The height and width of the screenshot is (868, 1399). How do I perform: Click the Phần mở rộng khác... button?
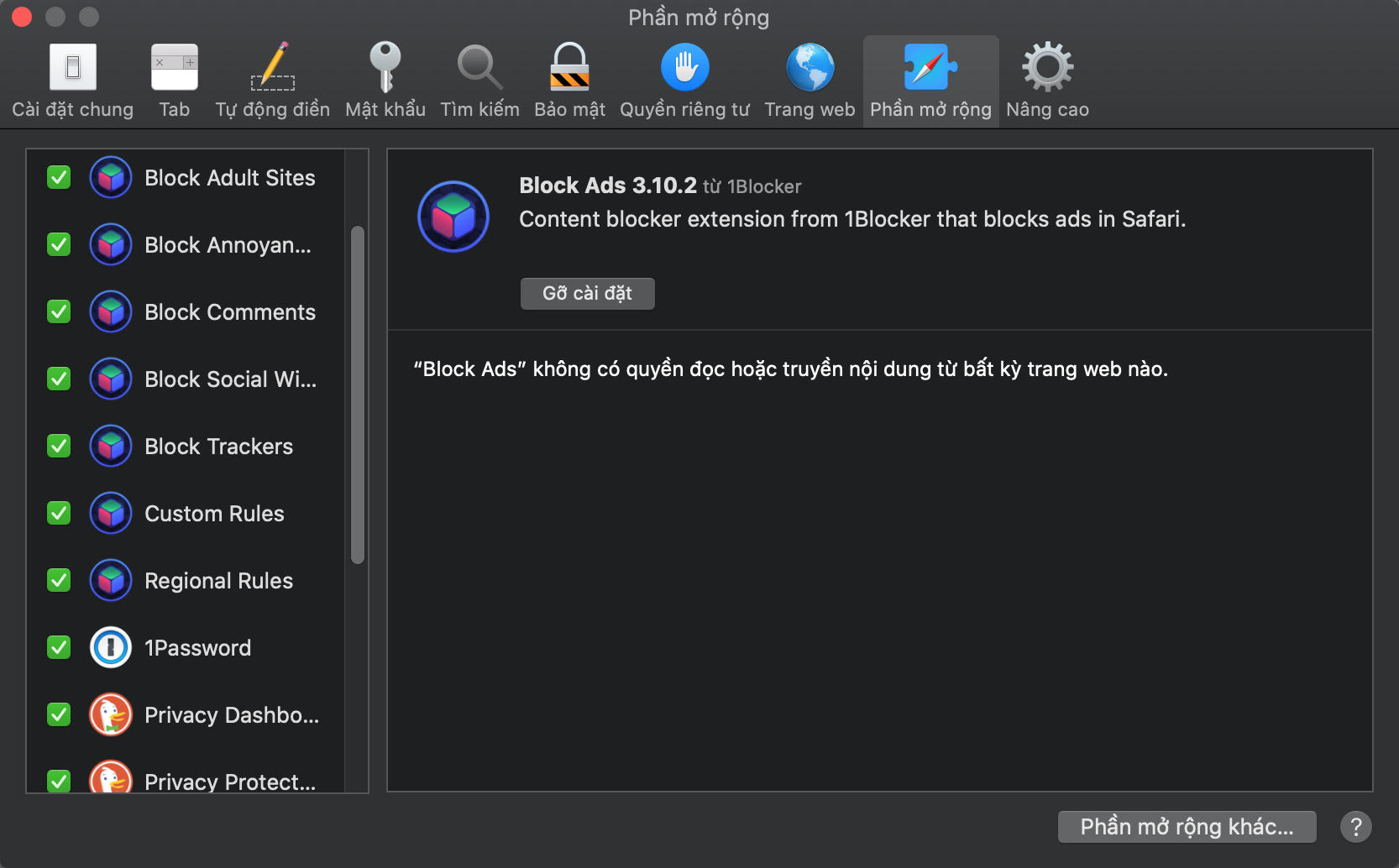(x=1187, y=827)
